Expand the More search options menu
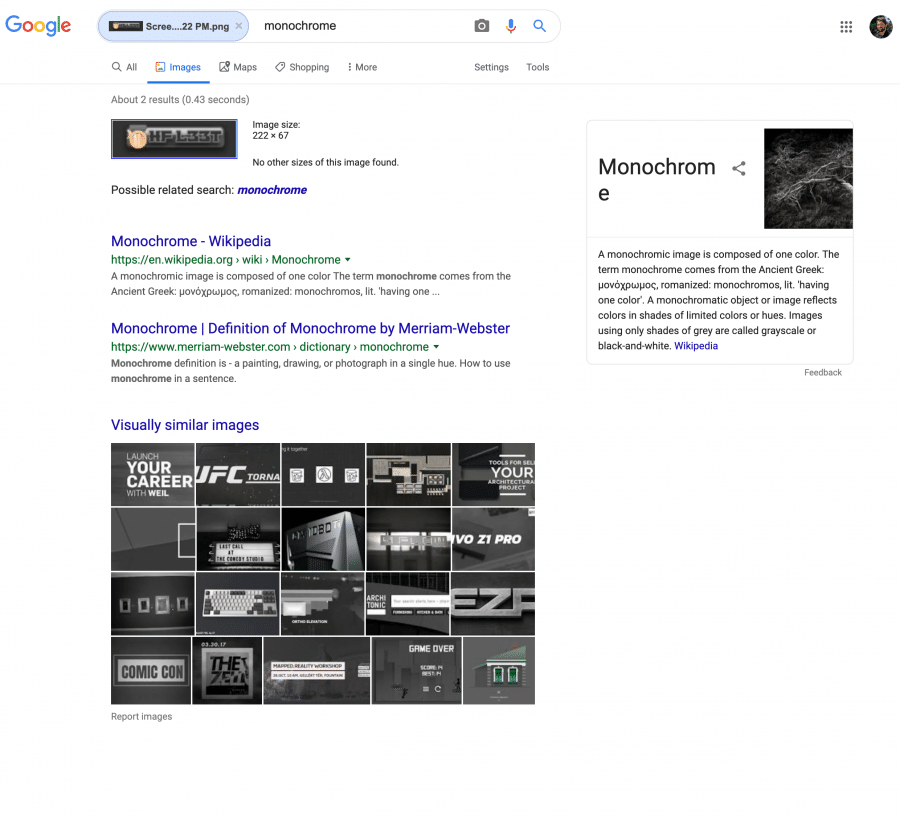 pos(360,66)
